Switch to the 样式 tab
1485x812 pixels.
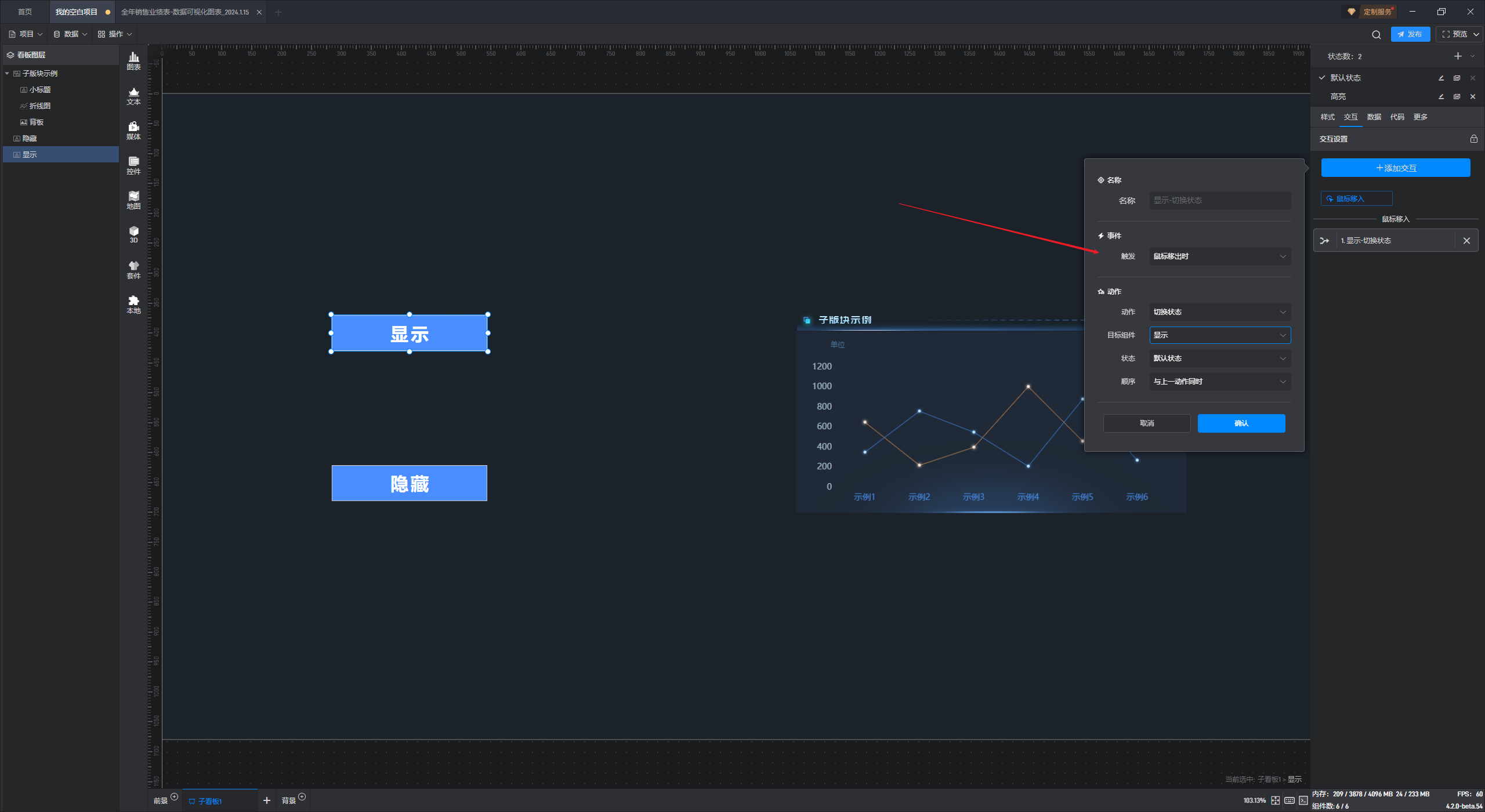1327,117
